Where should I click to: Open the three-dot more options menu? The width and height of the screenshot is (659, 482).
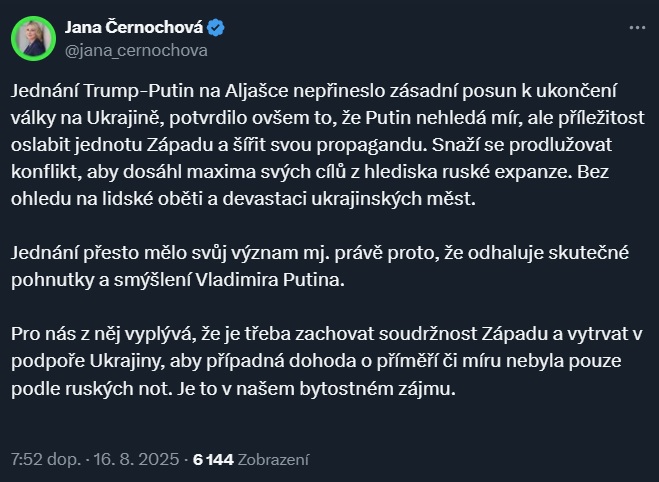pos(637,28)
